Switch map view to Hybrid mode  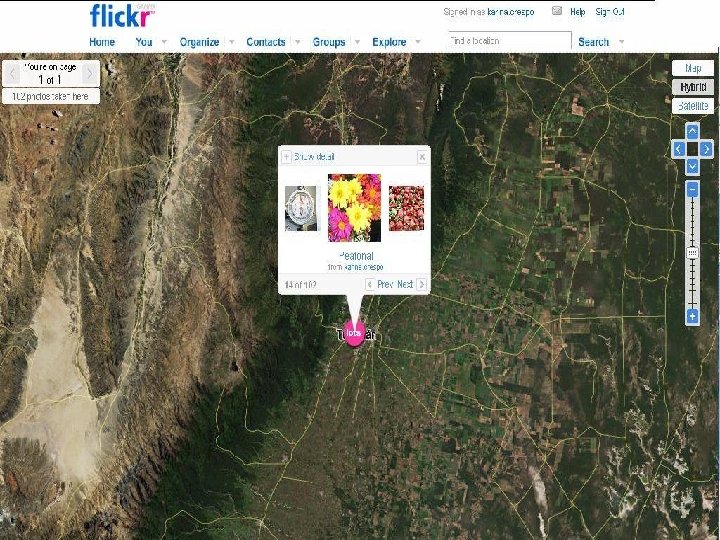(693, 87)
